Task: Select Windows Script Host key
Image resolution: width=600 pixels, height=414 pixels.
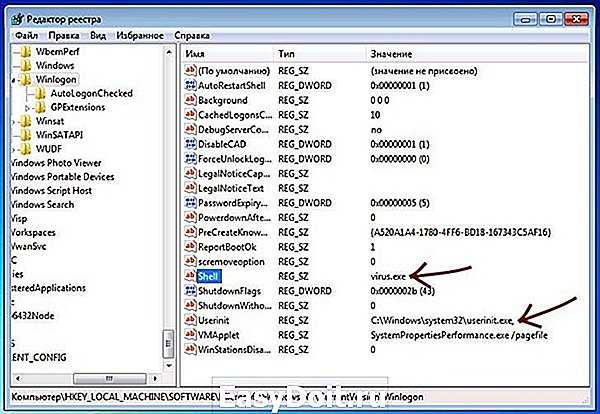Action: [x=51, y=191]
